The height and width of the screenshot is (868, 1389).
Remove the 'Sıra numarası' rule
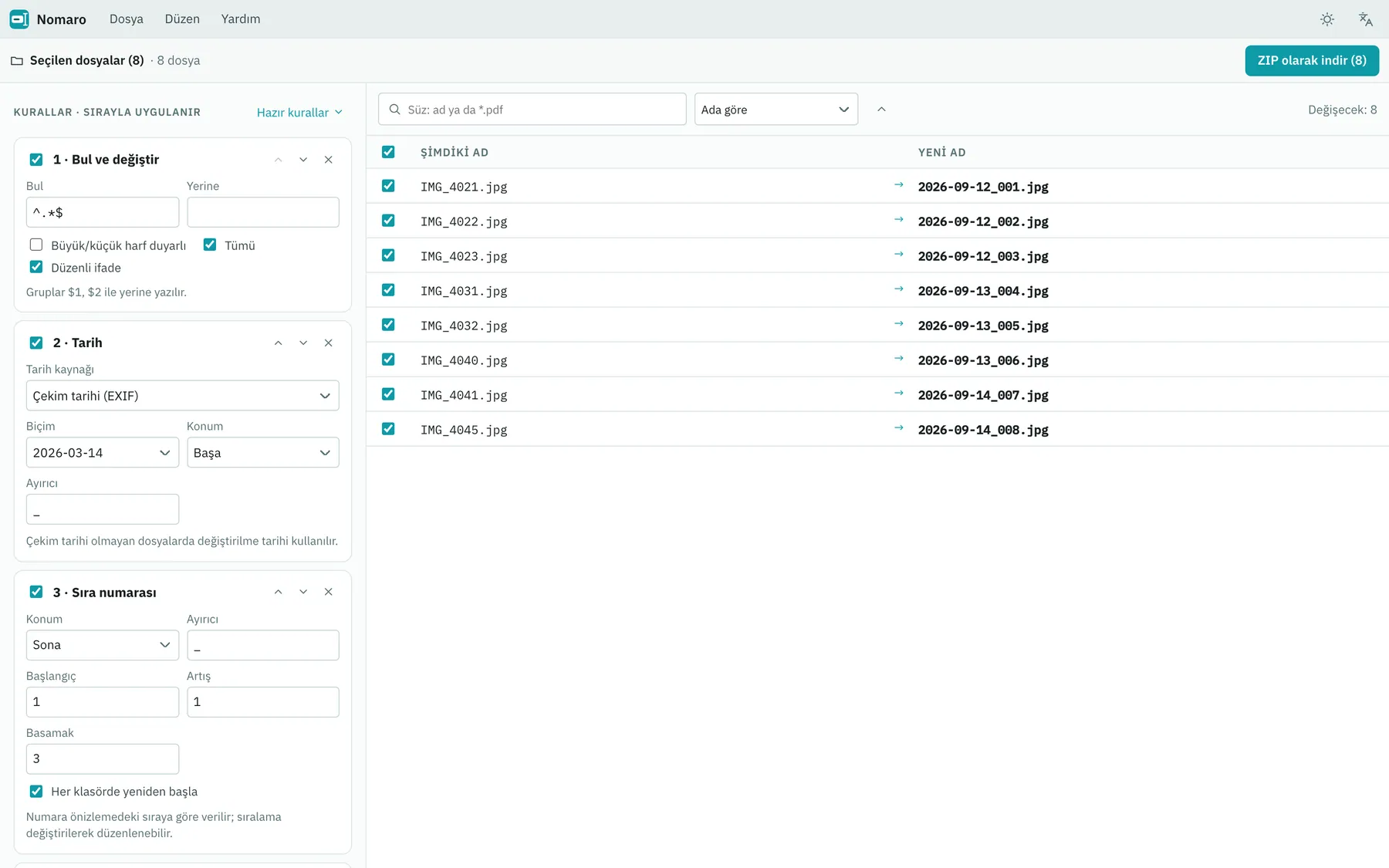coord(329,592)
